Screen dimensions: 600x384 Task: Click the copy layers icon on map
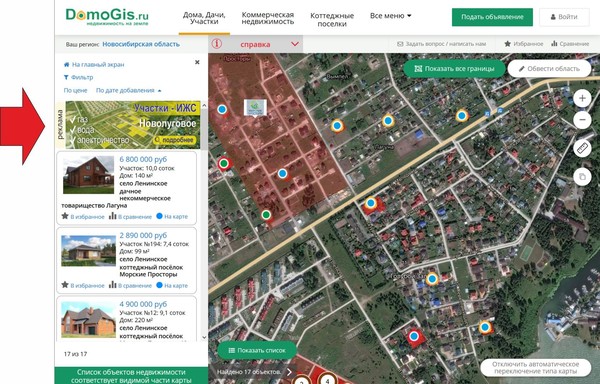point(582,177)
